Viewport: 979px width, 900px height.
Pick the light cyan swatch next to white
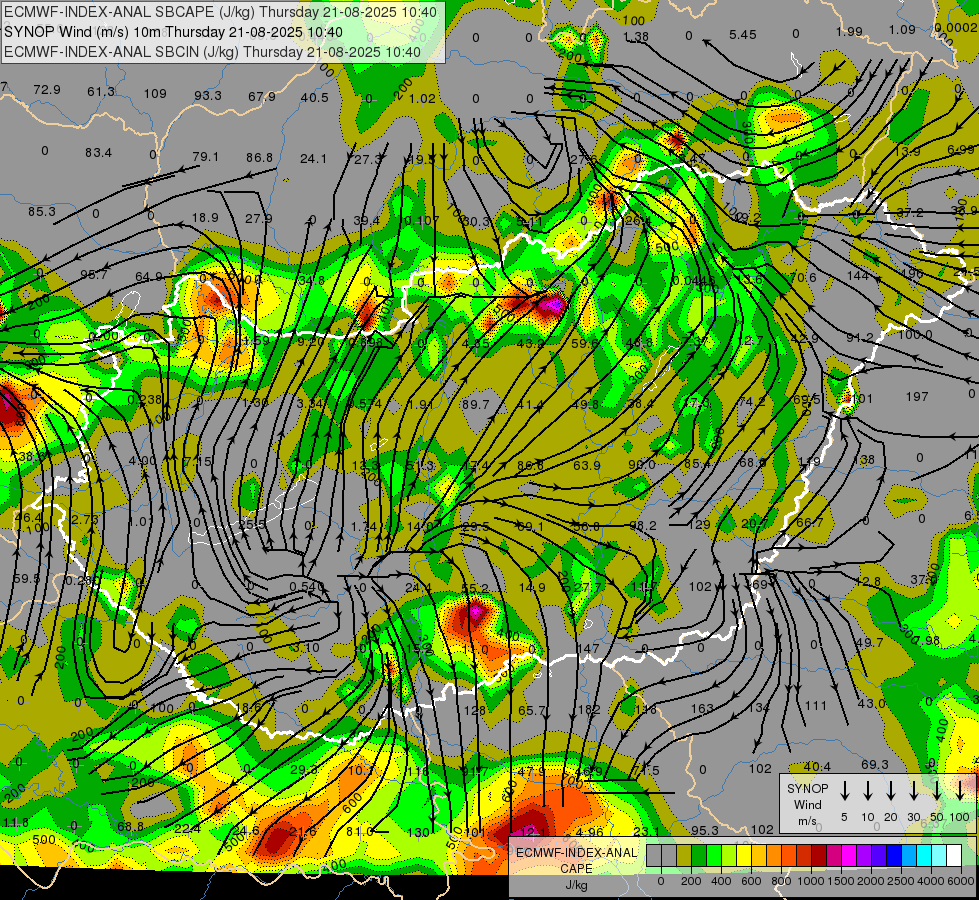coord(938,856)
